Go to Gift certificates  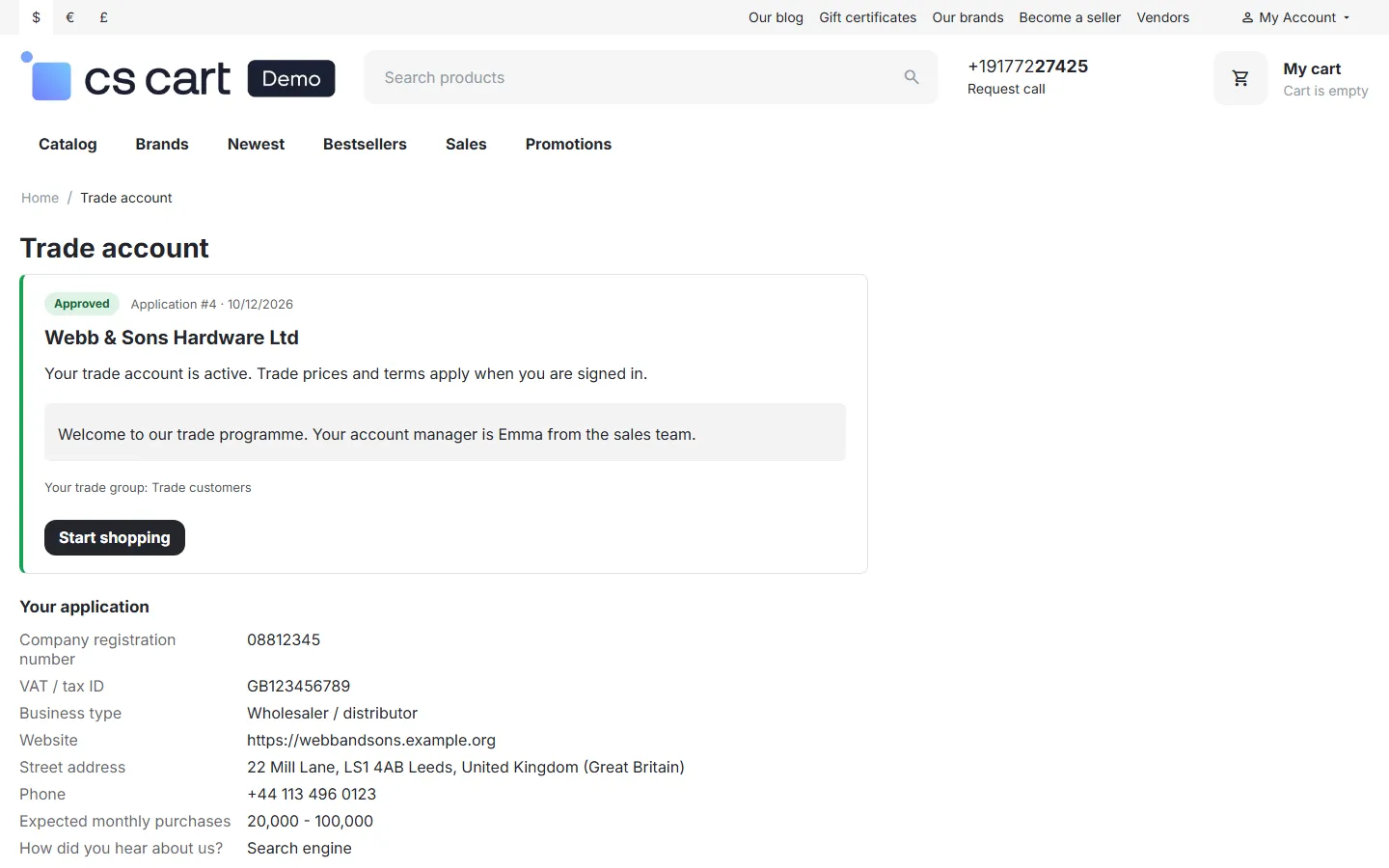pos(868,17)
